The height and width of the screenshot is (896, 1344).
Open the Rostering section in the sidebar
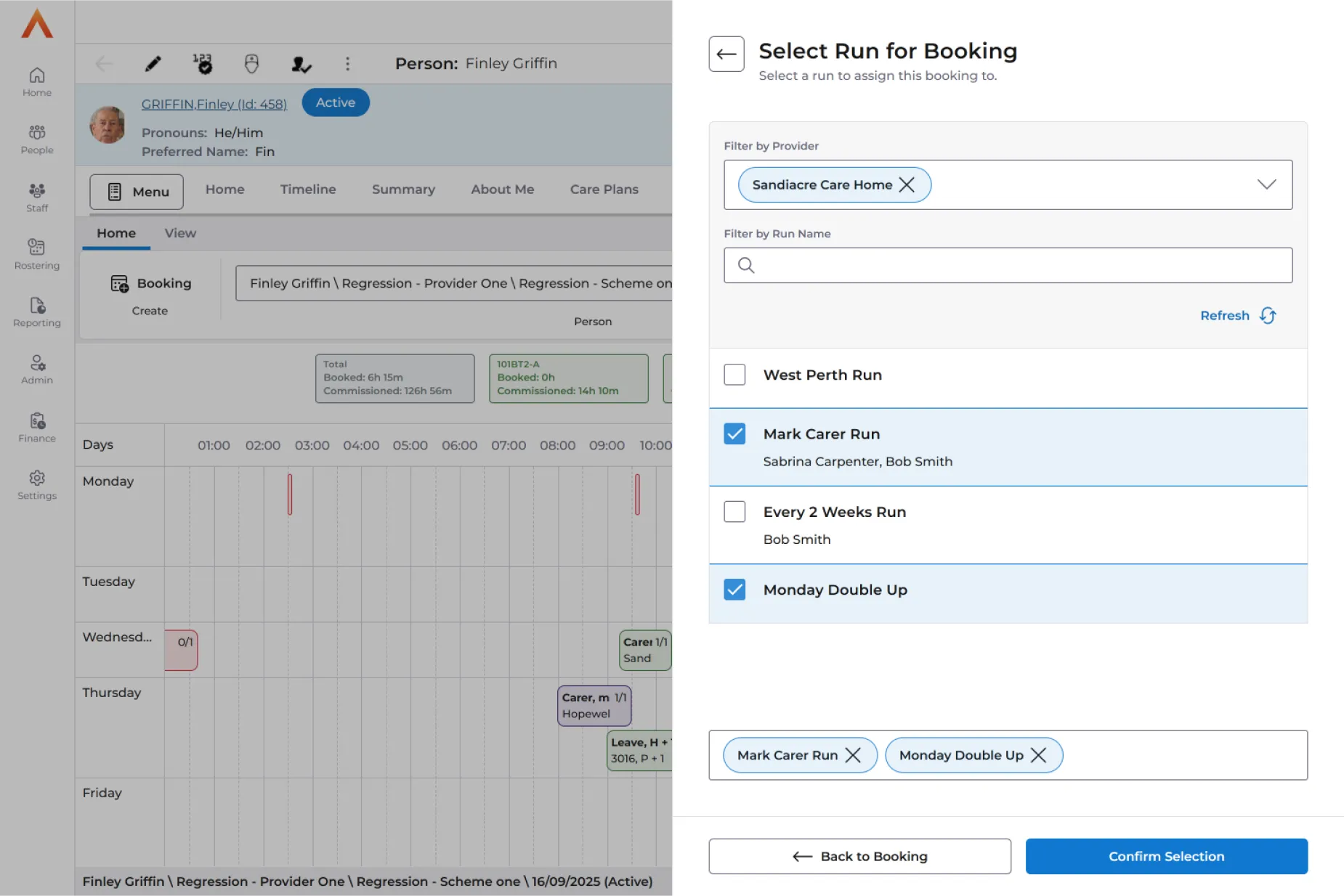point(37,254)
